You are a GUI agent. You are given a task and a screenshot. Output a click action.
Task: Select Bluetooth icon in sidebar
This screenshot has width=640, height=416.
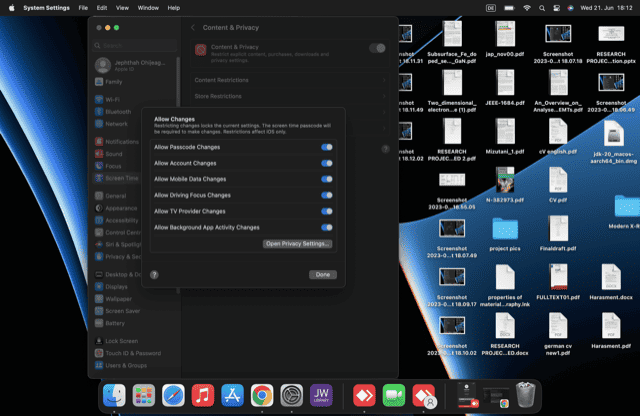pos(99,112)
